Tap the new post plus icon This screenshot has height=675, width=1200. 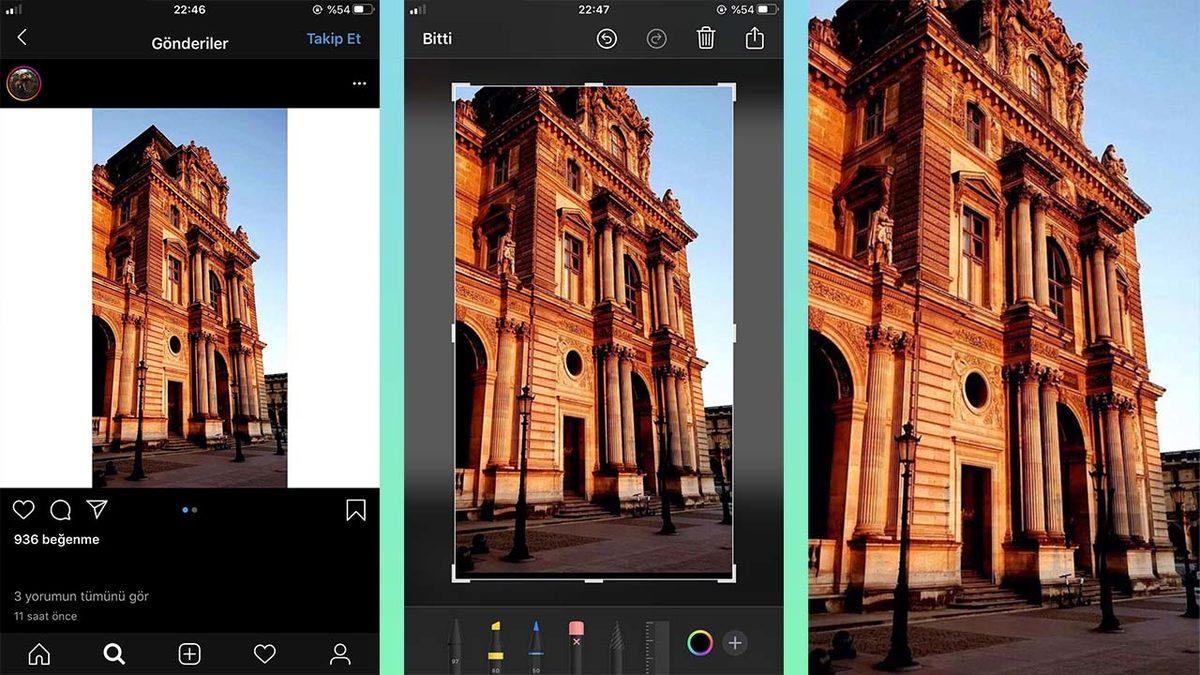click(x=189, y=655)
